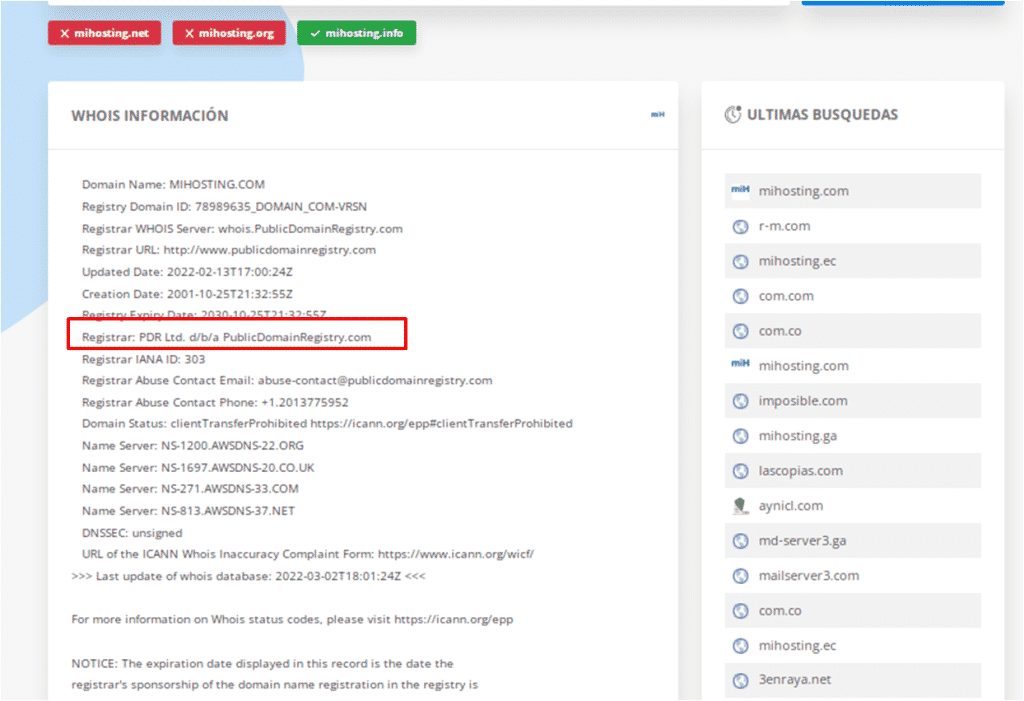This screenshot has width=1024, height=701.
Task: Click the Registry Domain ID line
Action: (224, 207)
